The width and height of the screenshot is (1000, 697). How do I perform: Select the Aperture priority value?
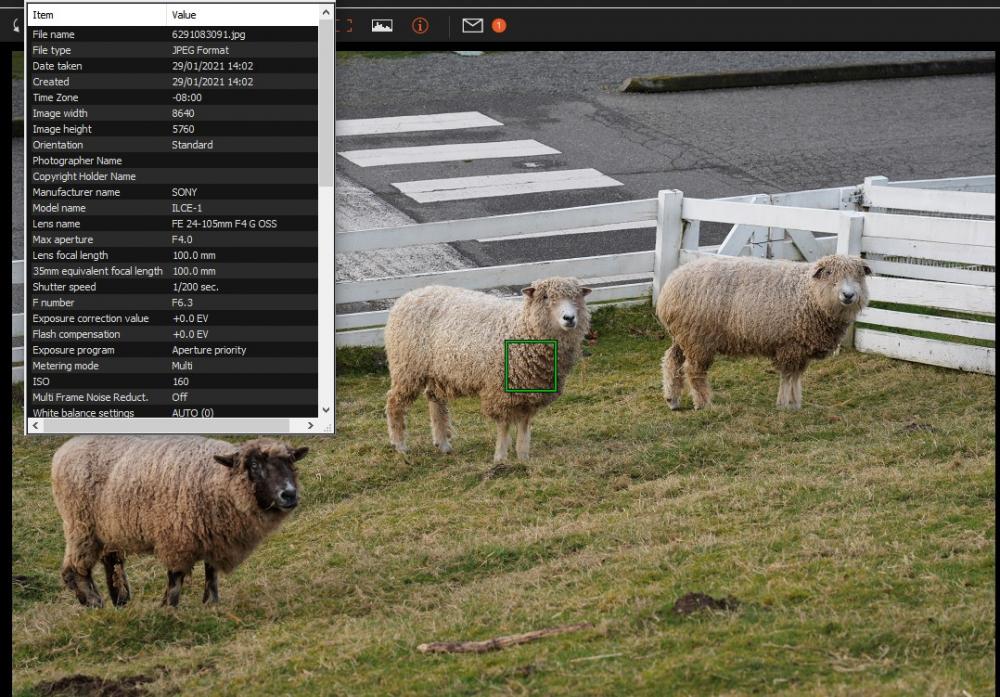pyautogui.click(x=209, y=350)
